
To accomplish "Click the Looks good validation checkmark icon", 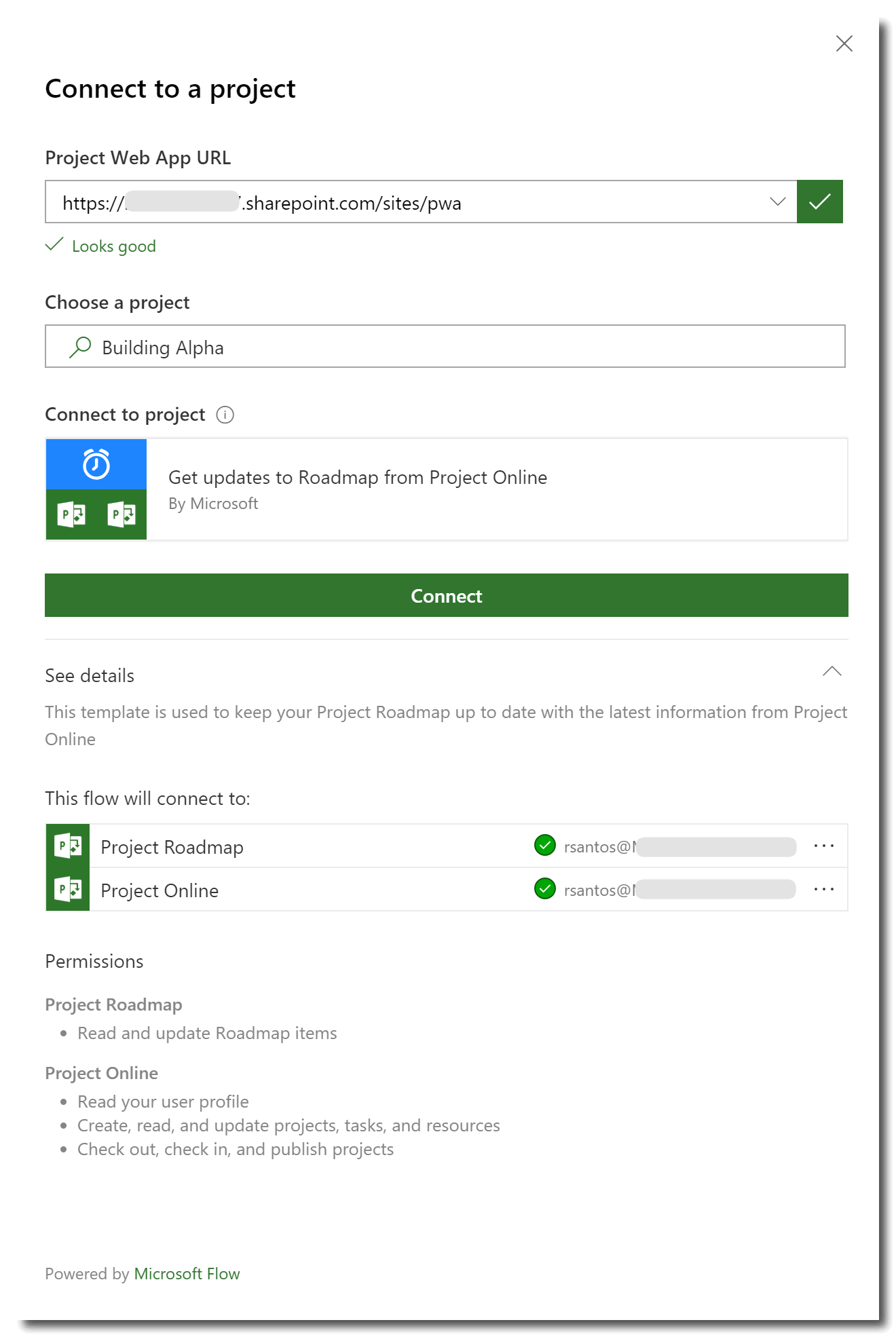I will (54, 244).
